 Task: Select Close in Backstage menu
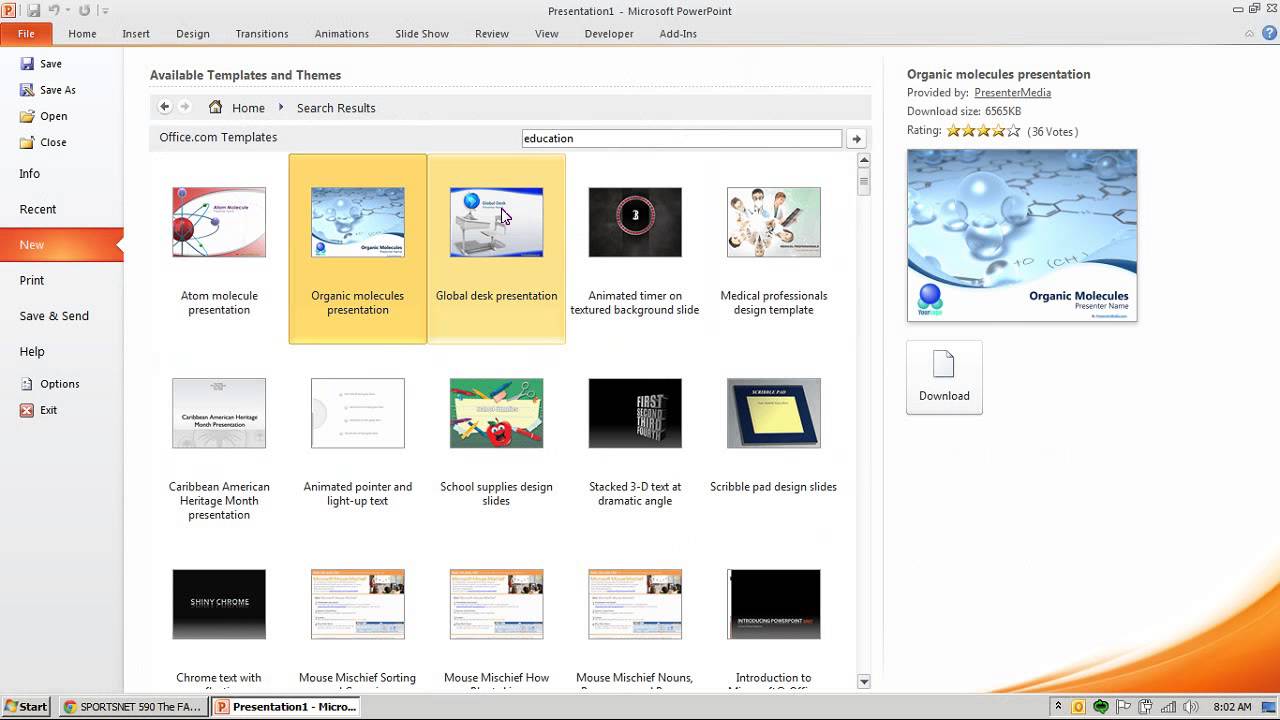pyautogui.click(x=44, y=142)
